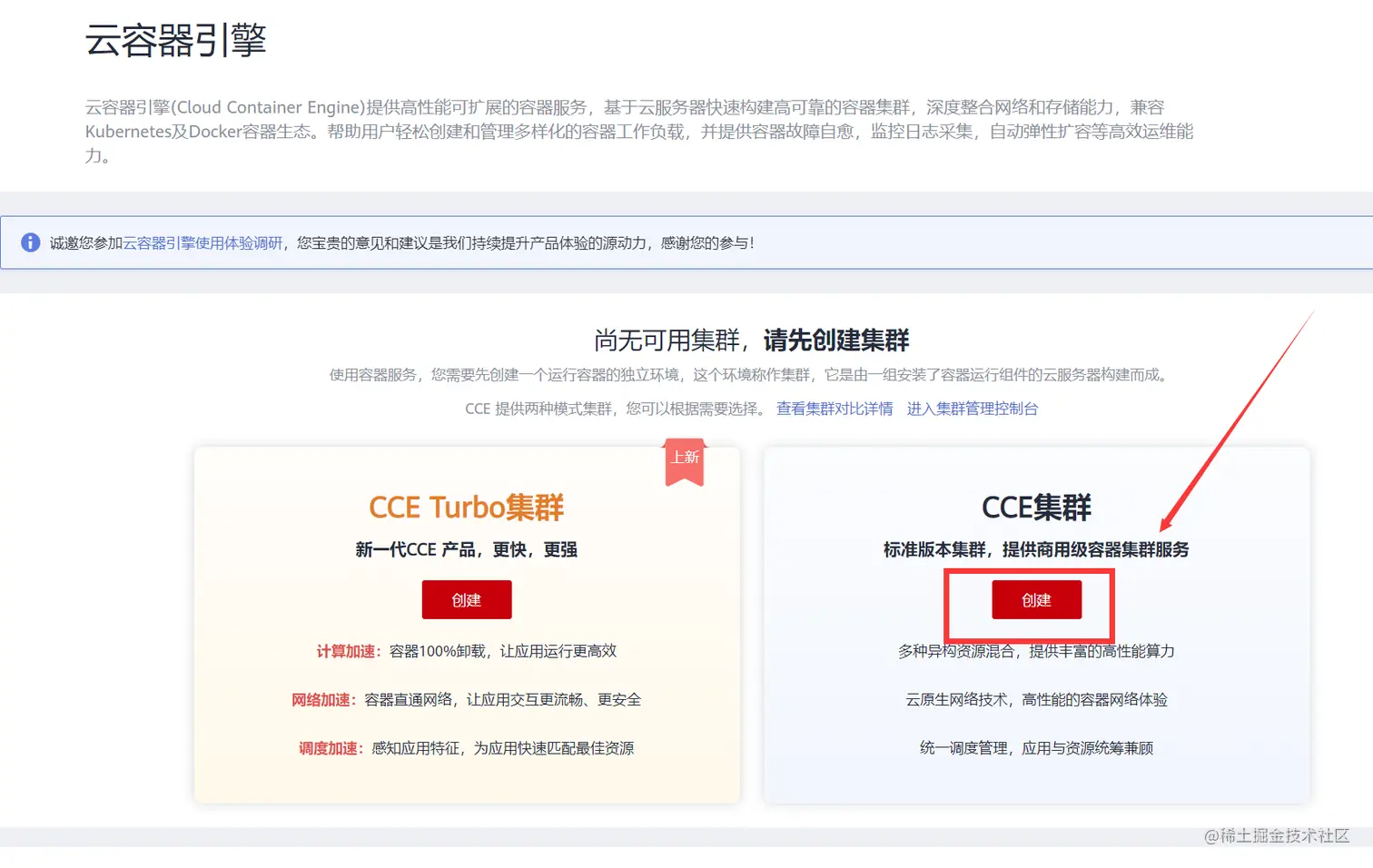Click the 新一代CCE 产品，更快，更强 subtitle
Image resolution: width=1373 pixels, height=868 pixels.
click(467, 549)
